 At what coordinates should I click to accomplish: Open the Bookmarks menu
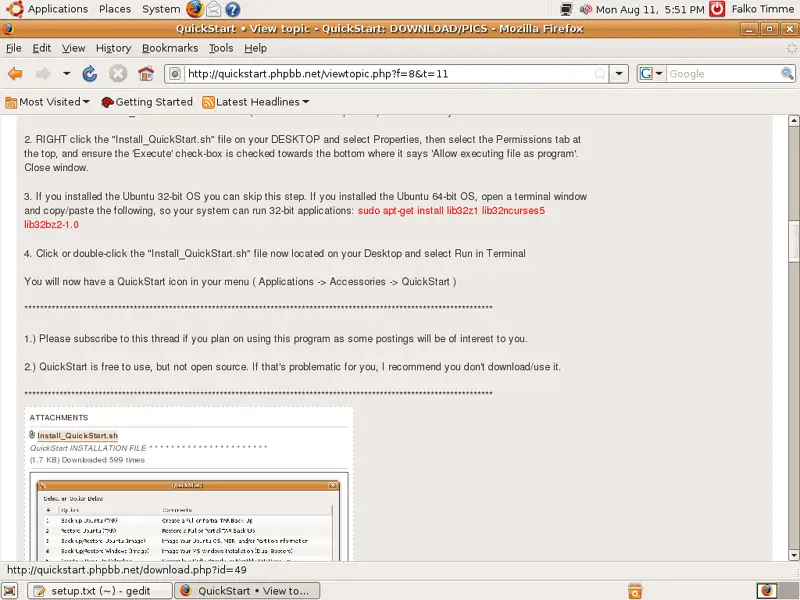169,48
